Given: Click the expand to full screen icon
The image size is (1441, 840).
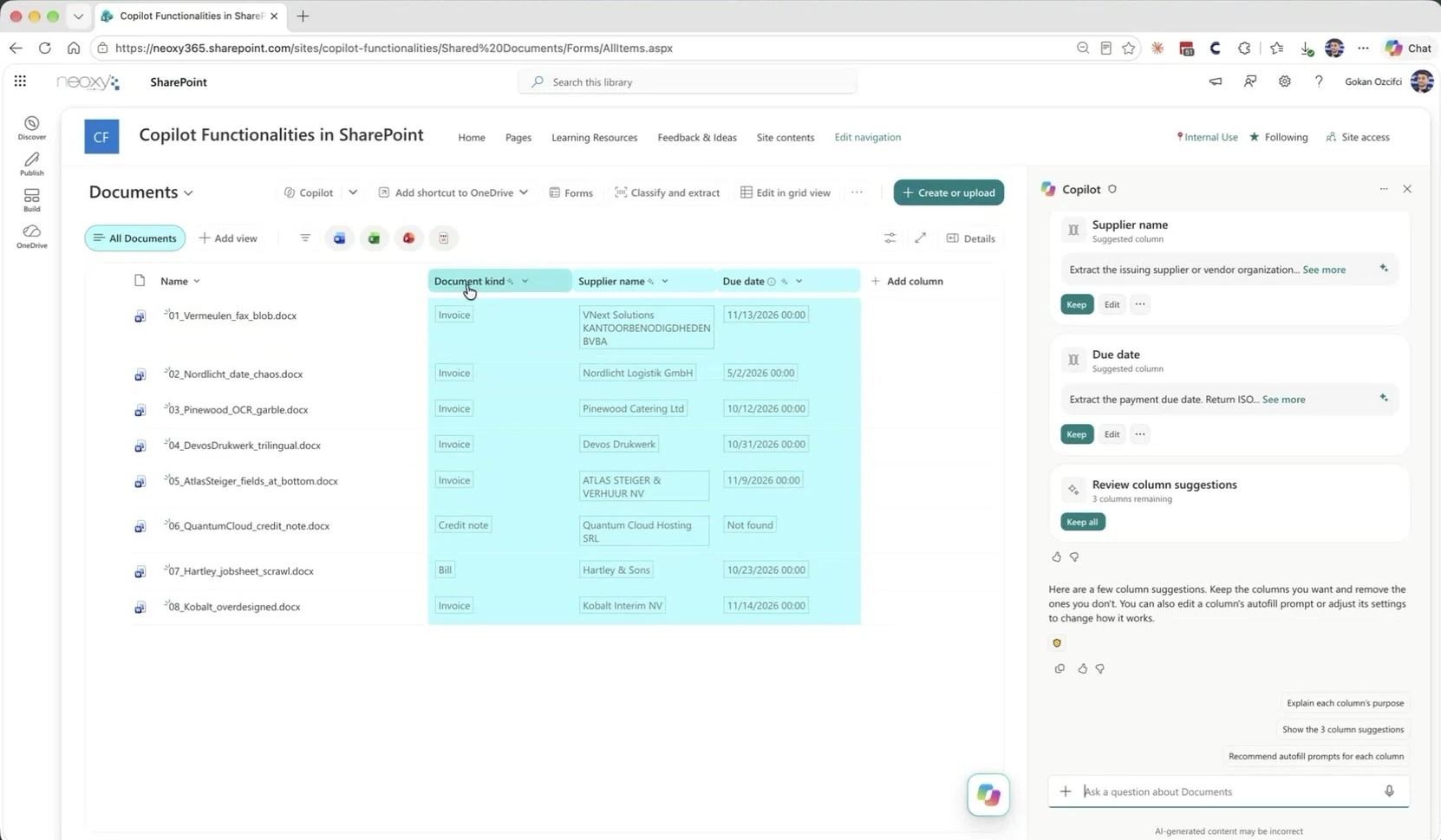Looking at the screenshot, I should tap(921, 238).
